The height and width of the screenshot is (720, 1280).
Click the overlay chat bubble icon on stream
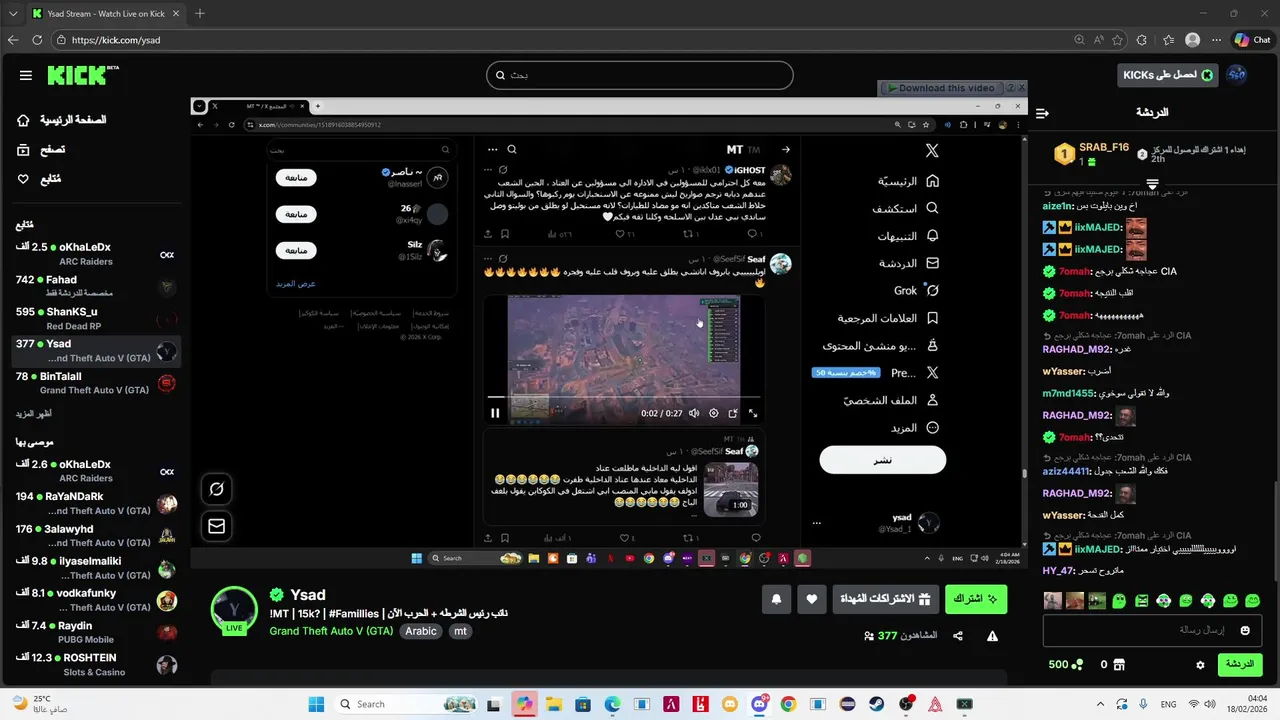pyautogui.click(x=216, y=489)
